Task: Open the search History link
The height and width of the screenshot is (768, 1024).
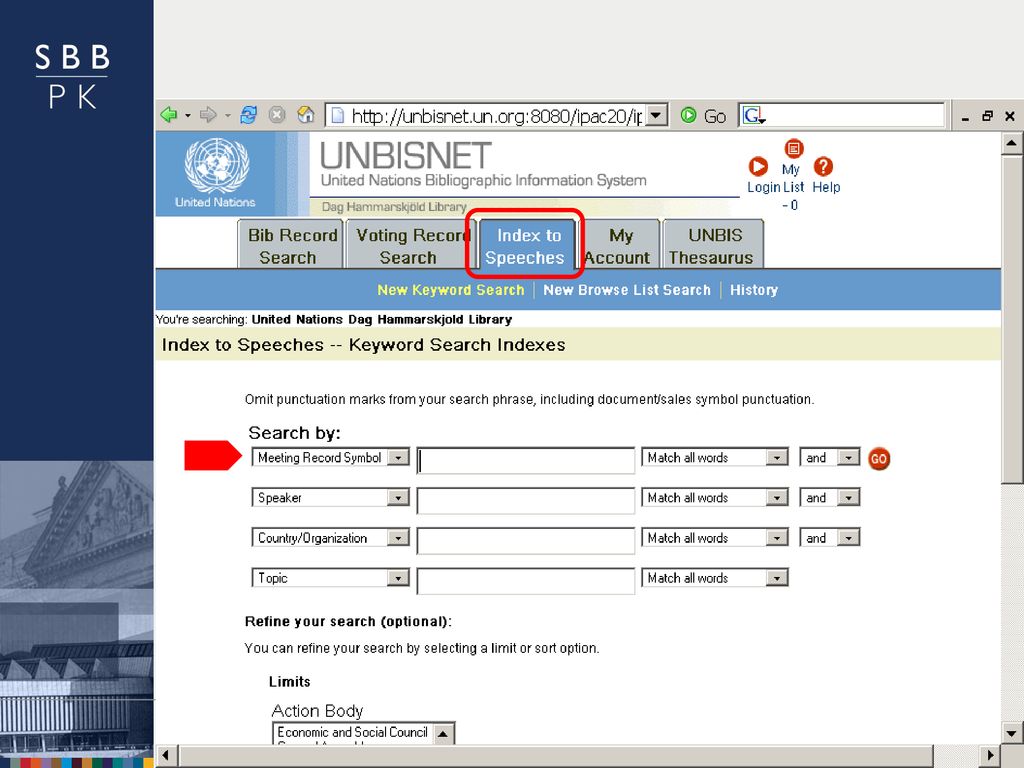Action: 754,290
